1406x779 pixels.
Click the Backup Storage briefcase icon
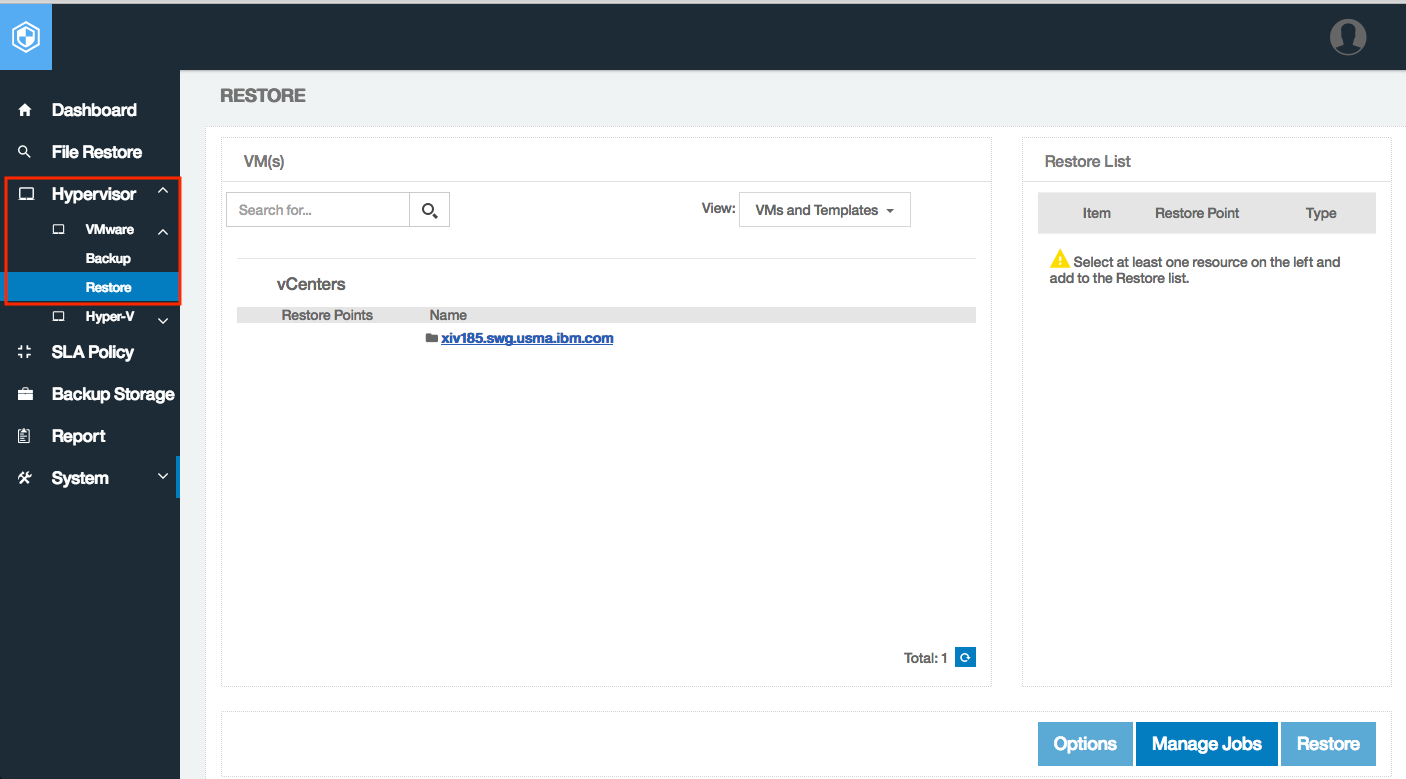[x=25, y=394]
